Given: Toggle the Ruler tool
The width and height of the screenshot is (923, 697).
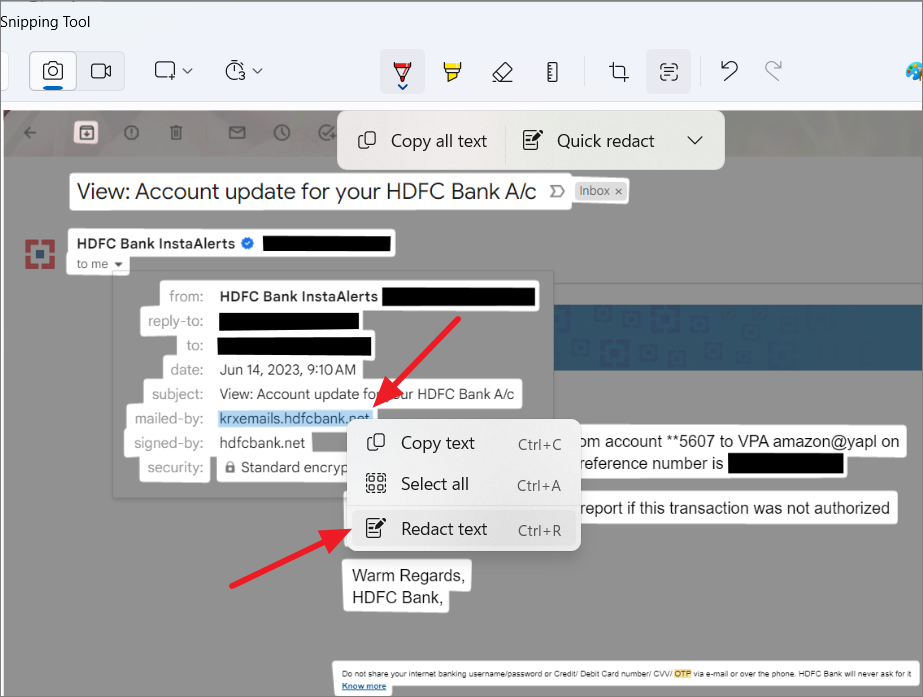Looking at the screenshot, I should click(552, 72).
